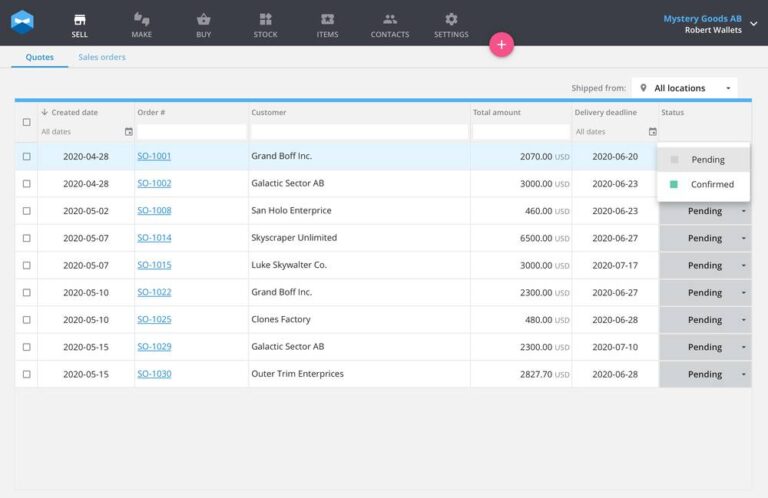Viewport: 768px width, 498px height.
Task: Choose Confirmed from the status menu
Action: click(x=711, y=184)
